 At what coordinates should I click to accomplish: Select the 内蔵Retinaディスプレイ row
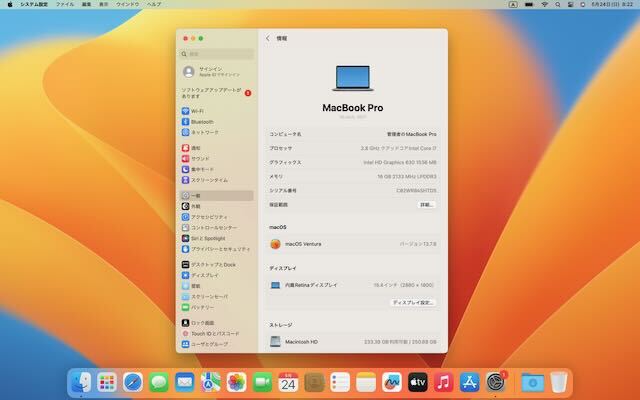pos(353,285)
